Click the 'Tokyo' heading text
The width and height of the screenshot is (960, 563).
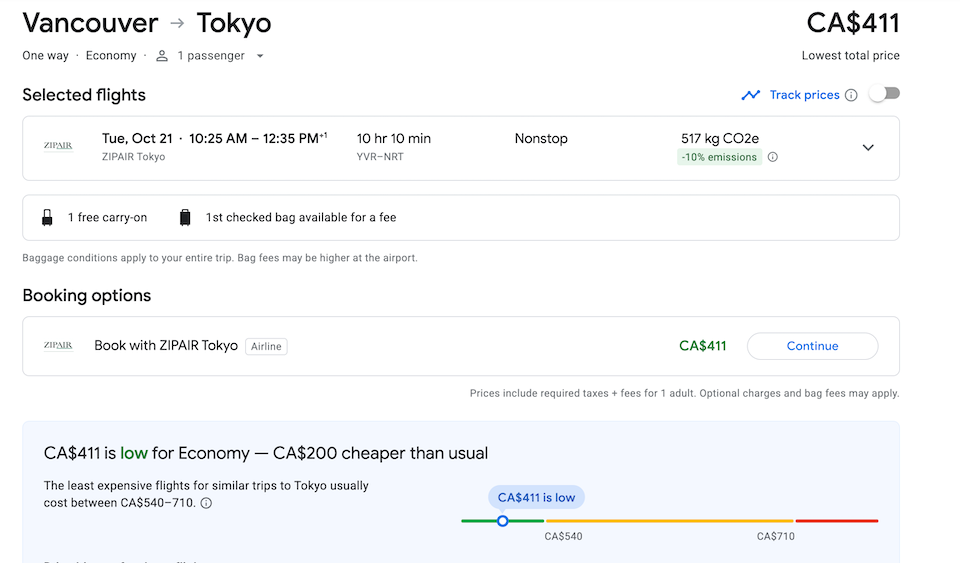234,23
